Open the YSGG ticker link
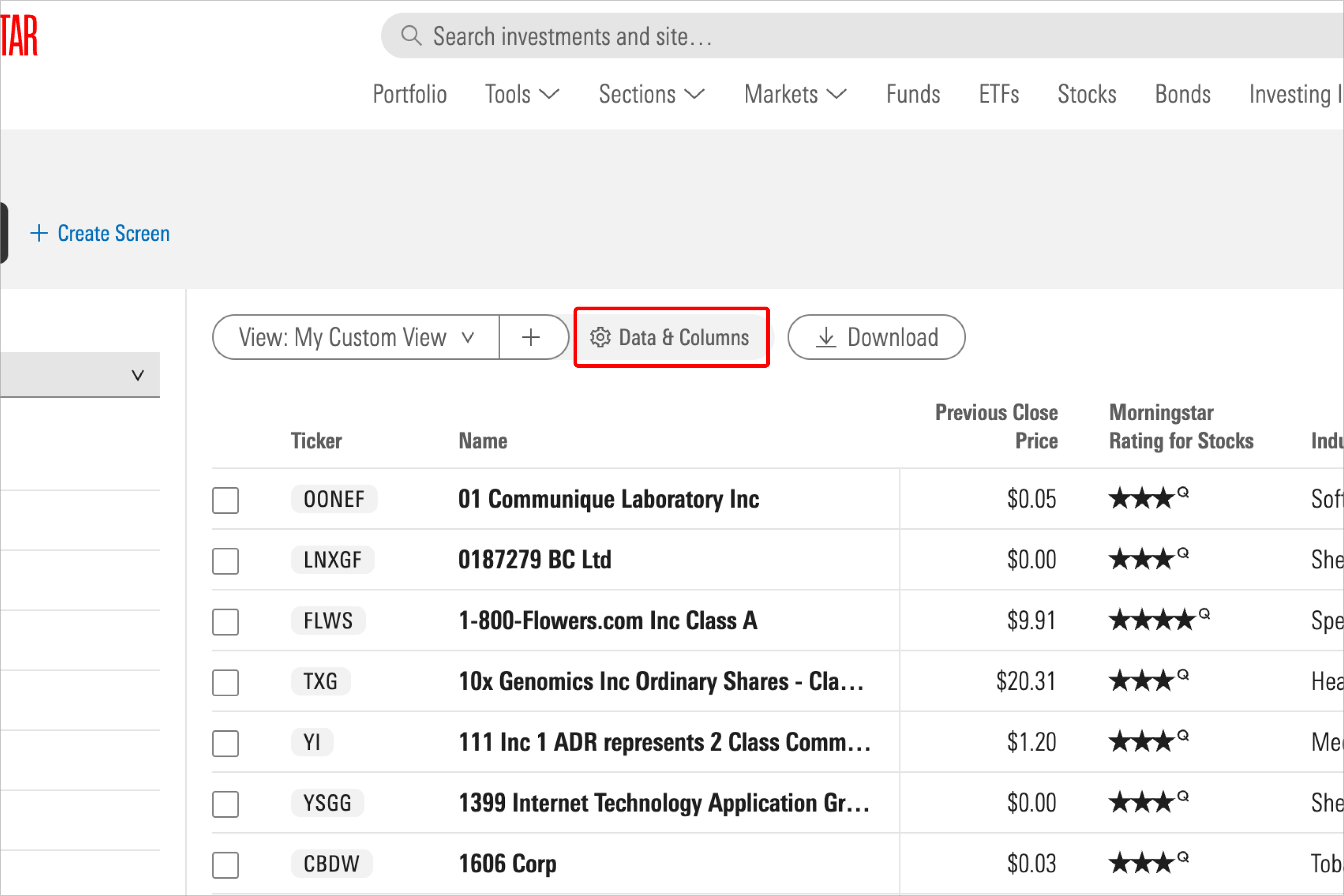The image size is (1344, 896). [x=328, y=803]
